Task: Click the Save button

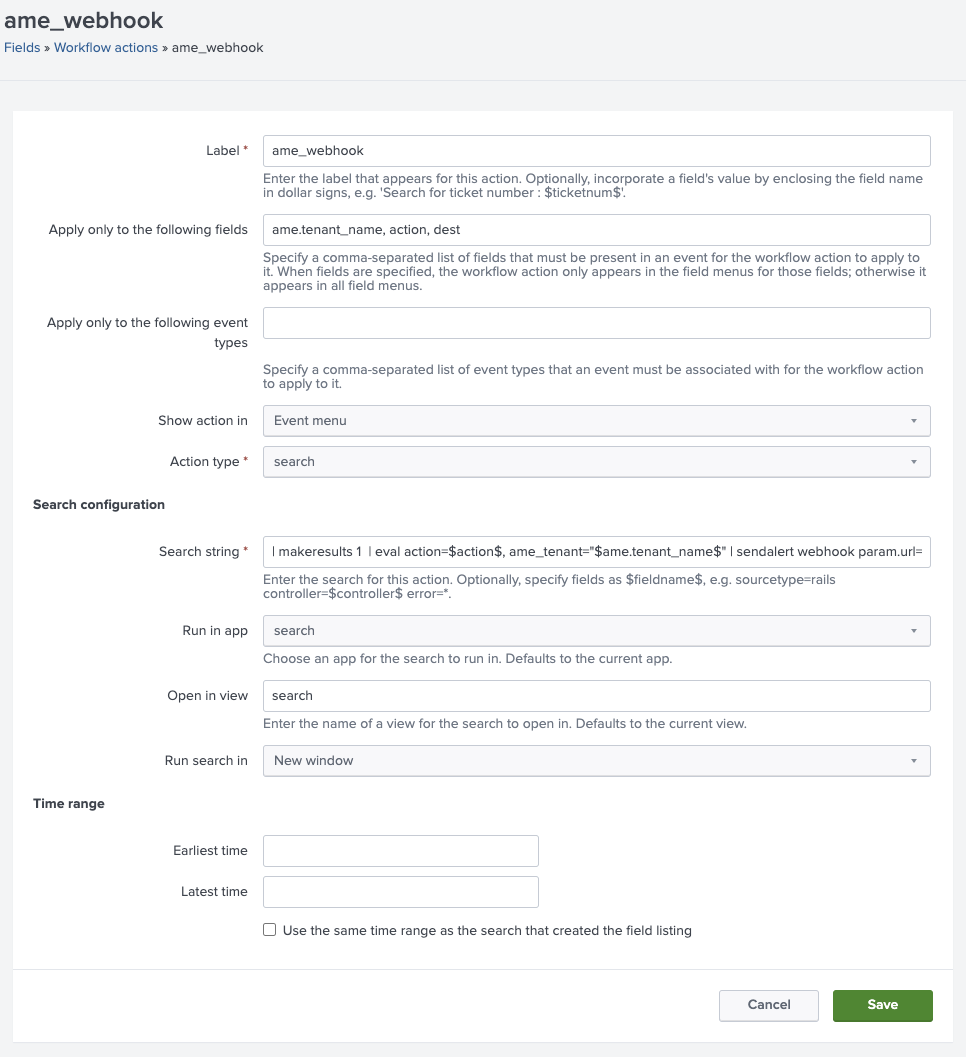Action: 882,1005
